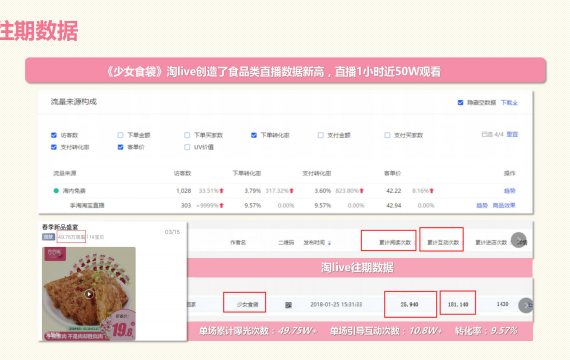Click the next arrow beside column headers
Image resolution: width=570 pixels, height=360 pixels.
click(519, 240)
